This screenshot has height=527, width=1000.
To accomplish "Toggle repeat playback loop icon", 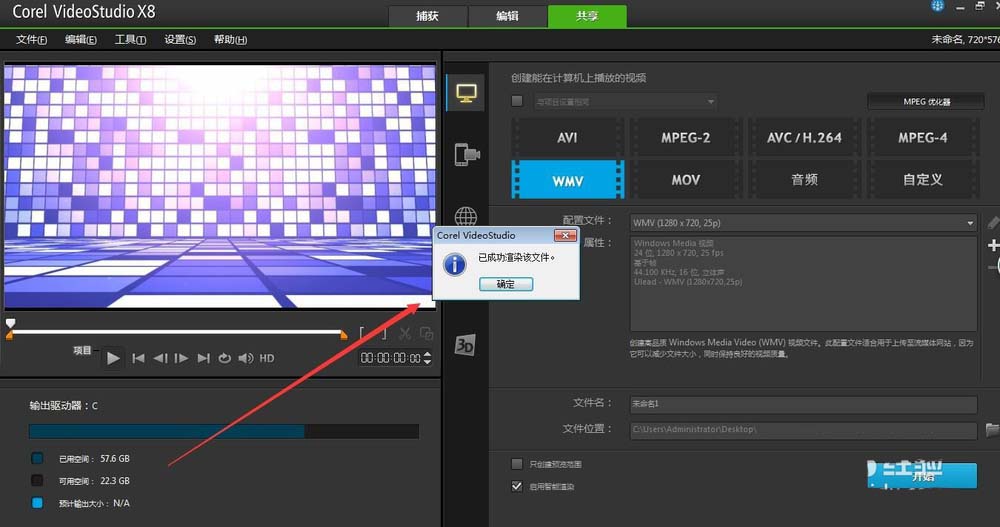I will pyautogui.click(x=224, y=358).
